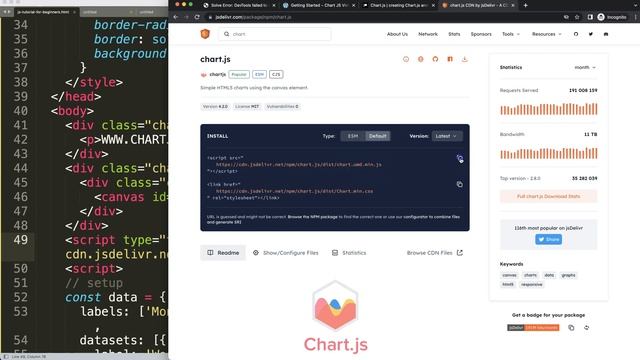Click the Browse CDN Files external-link icon
Image resolution: width=640 pixels, height=360 pixels.
click(x=460, y=253)
